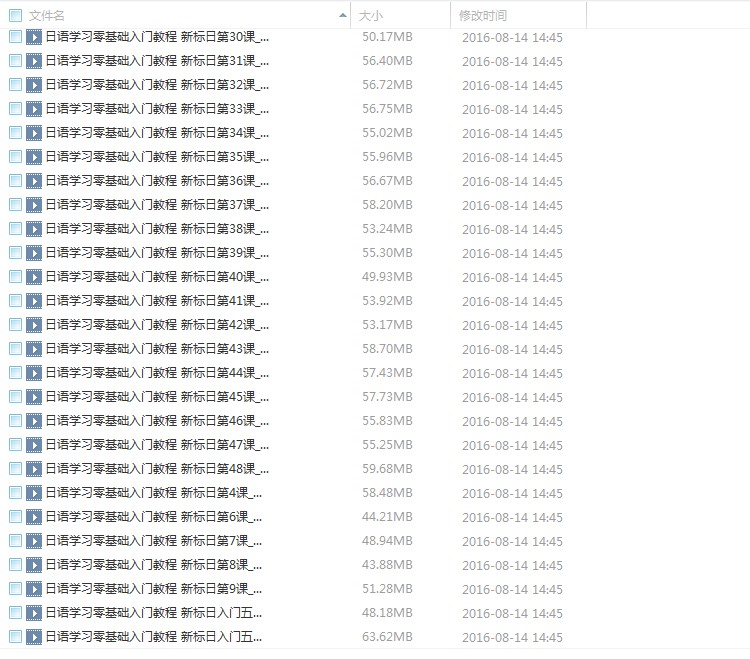Click the video icon beside 第43课 file
The width and height of the screenshot is (750, 659).
[34, 349]
